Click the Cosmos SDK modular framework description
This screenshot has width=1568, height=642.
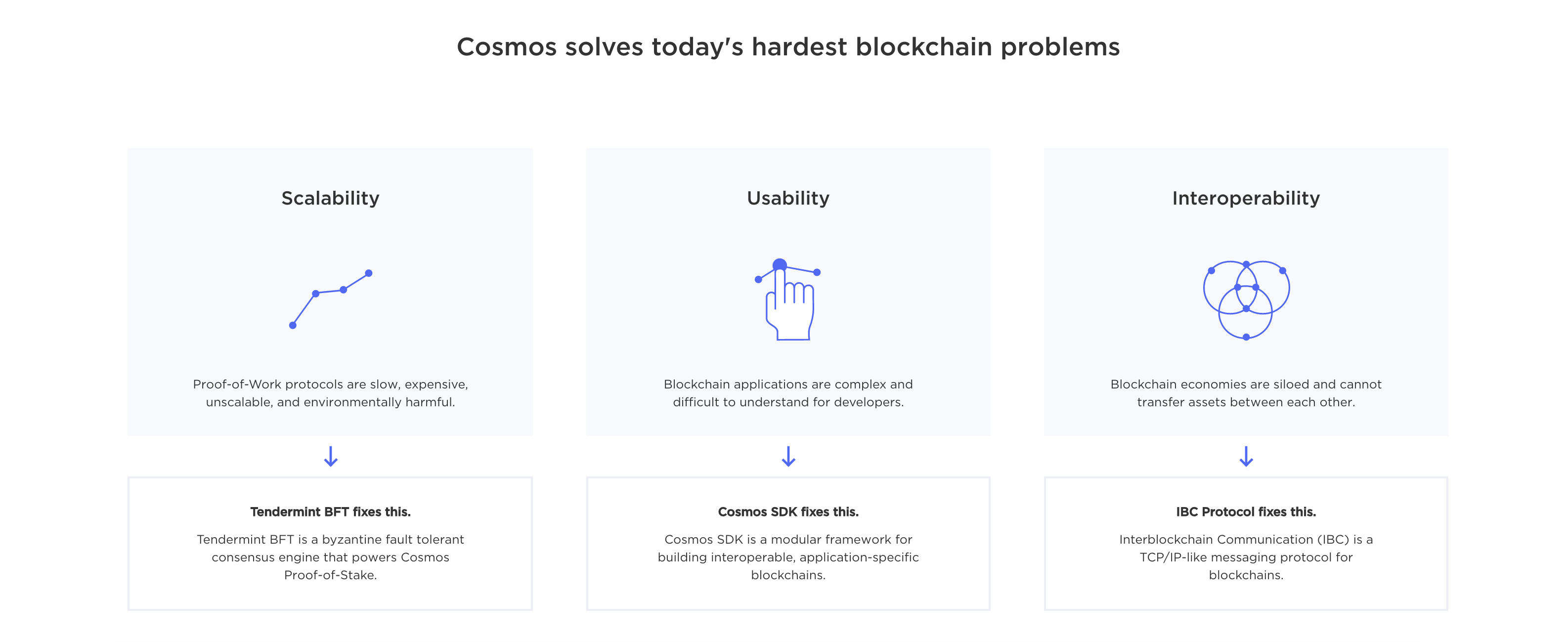788,557
